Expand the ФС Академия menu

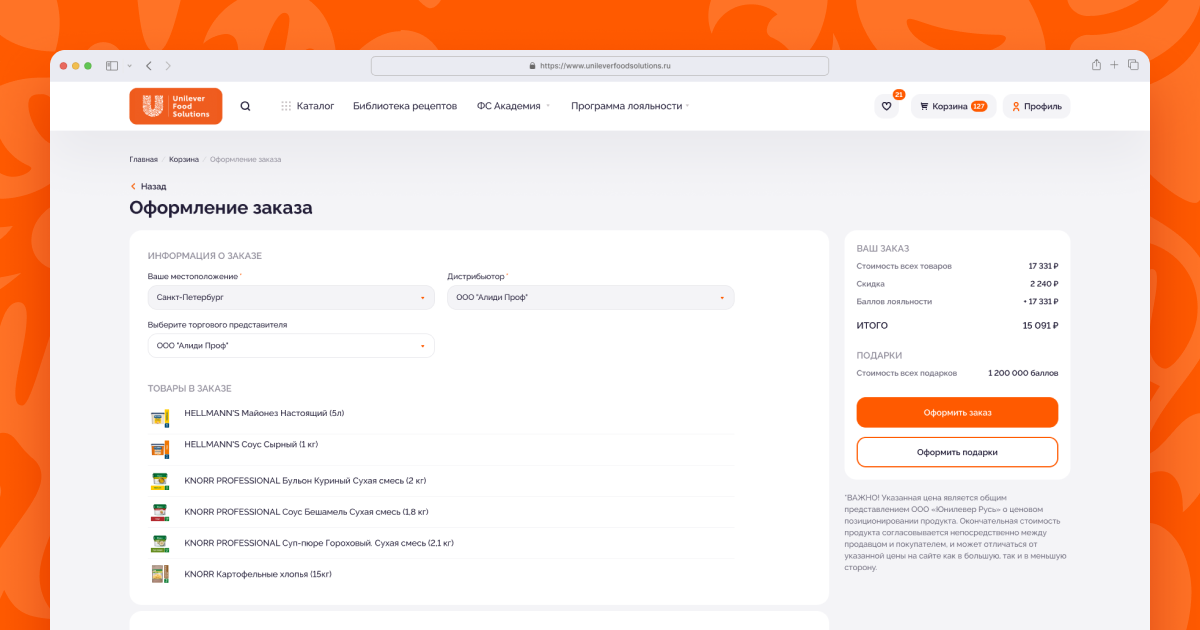point(513,106)
